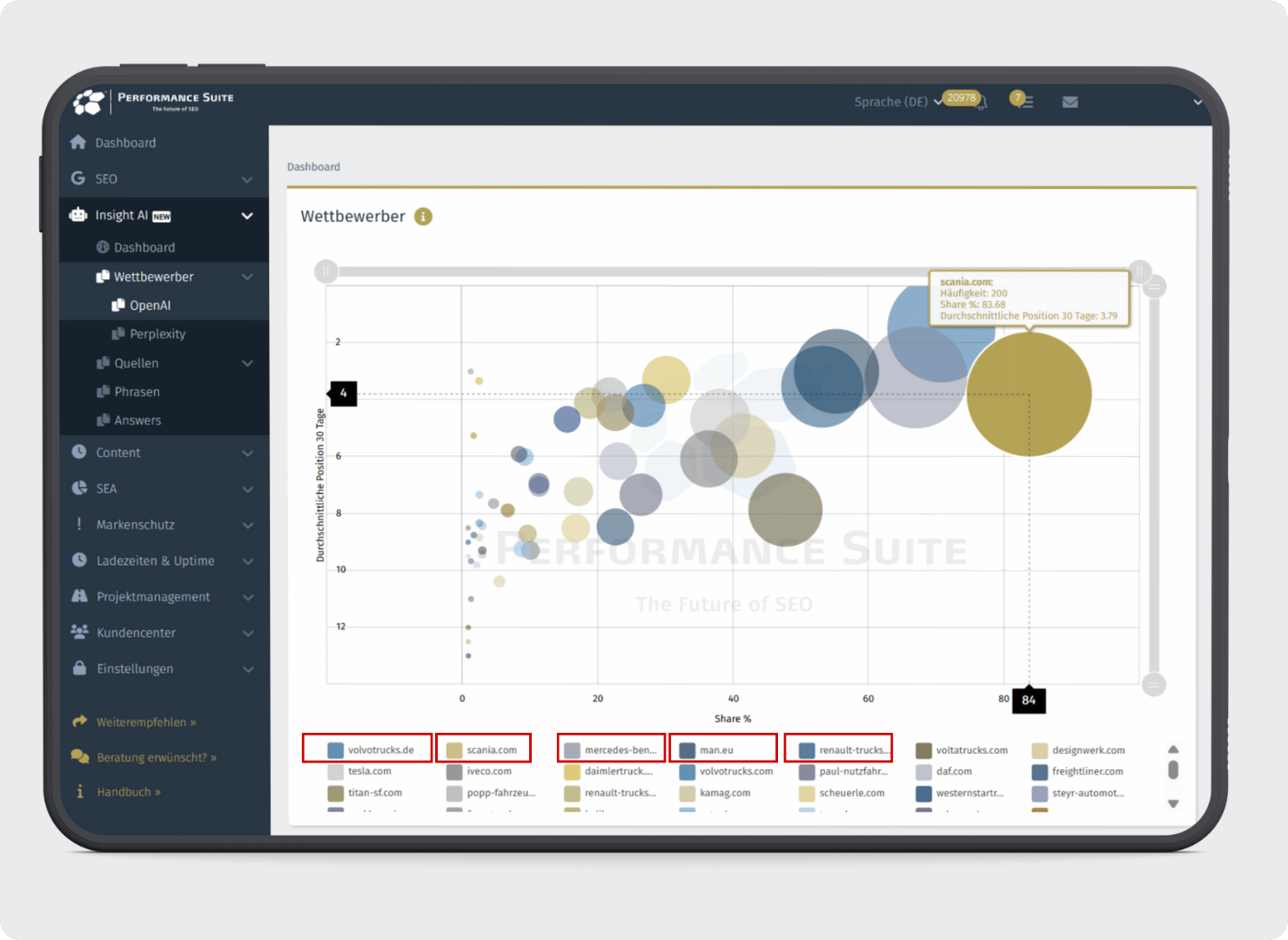The image size is (1288, 940).
Task: Click the Phrasen document icon
Action: pos(103,392)
